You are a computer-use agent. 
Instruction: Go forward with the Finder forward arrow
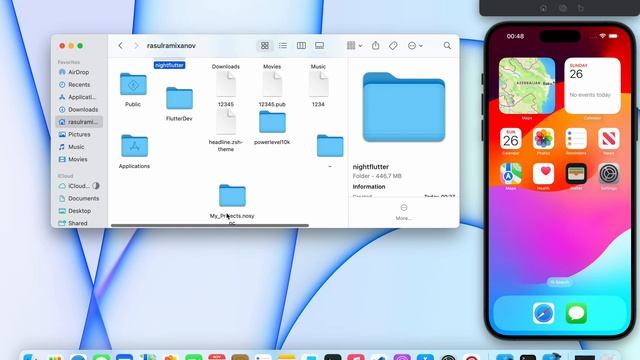[x=136, y=46]
